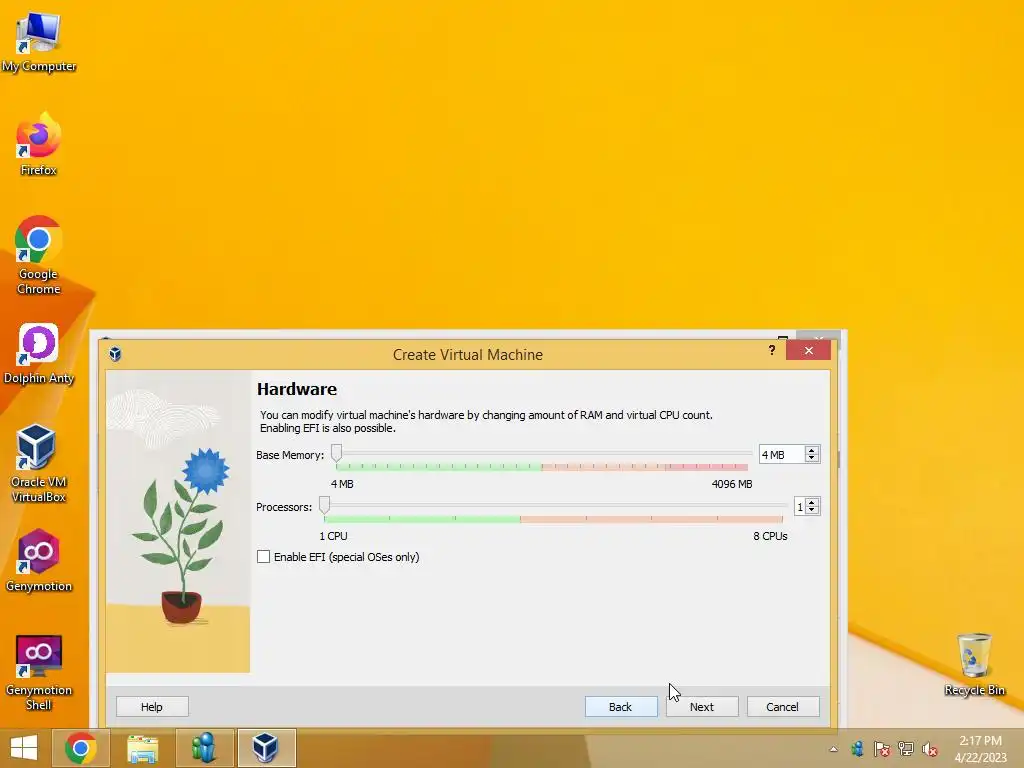Open Action Center flag icon in tray
Screen dimensions: 1024x768
click(x=882, y=749)
